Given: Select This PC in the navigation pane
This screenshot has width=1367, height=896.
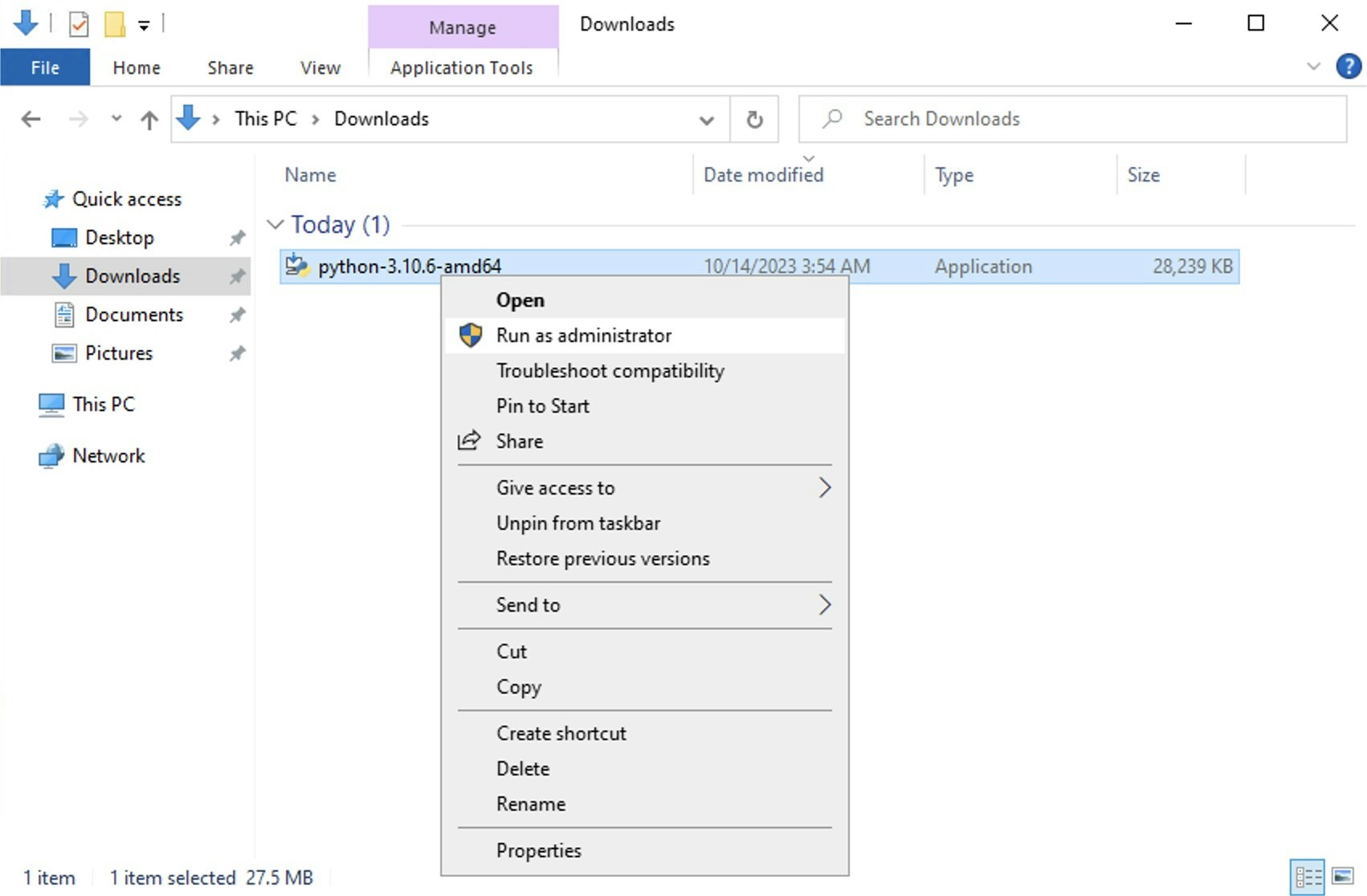Looking at the screenshot, I should point(87,404).
